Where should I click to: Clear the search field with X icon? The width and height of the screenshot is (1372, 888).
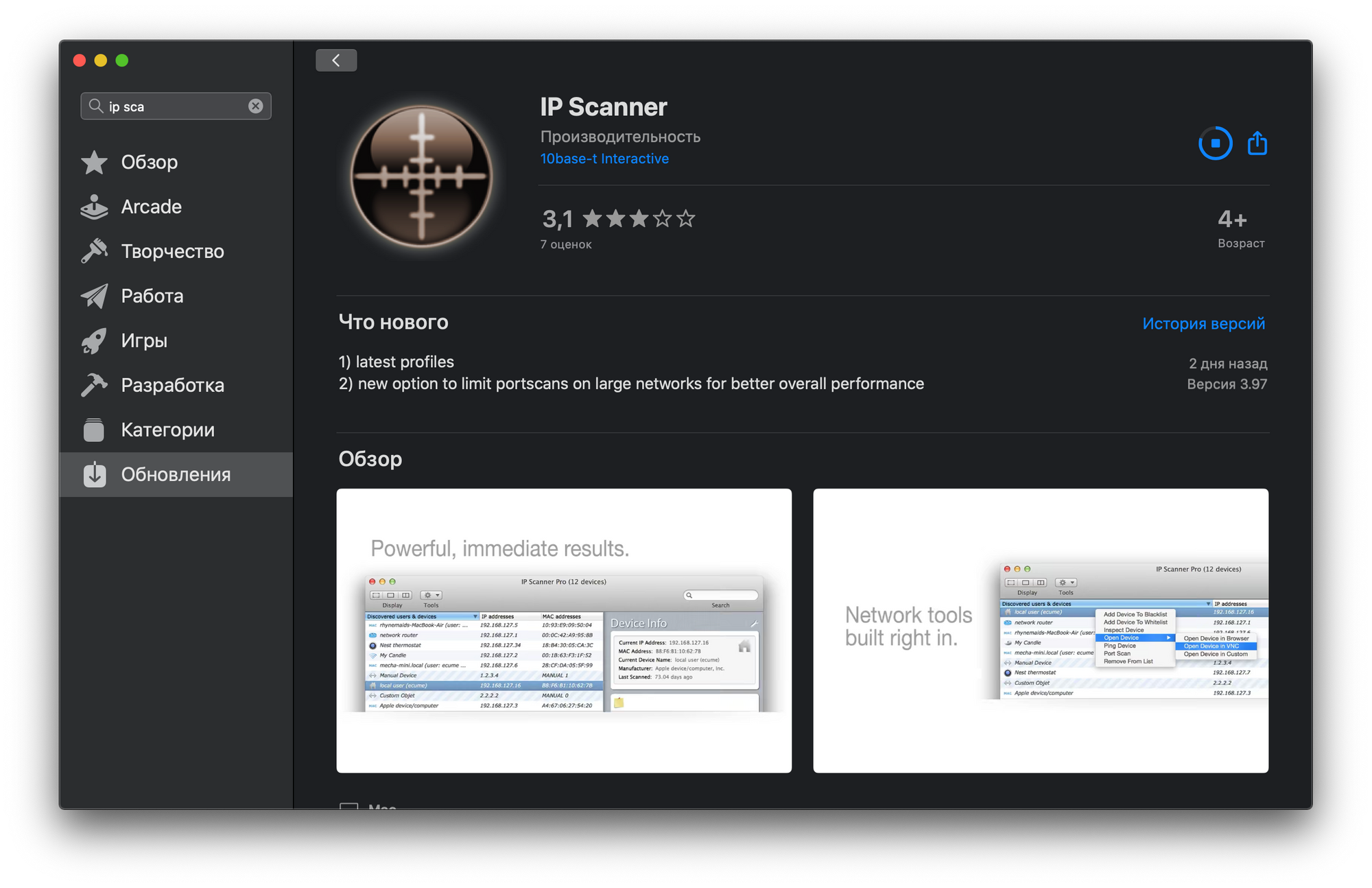point(255,106)
